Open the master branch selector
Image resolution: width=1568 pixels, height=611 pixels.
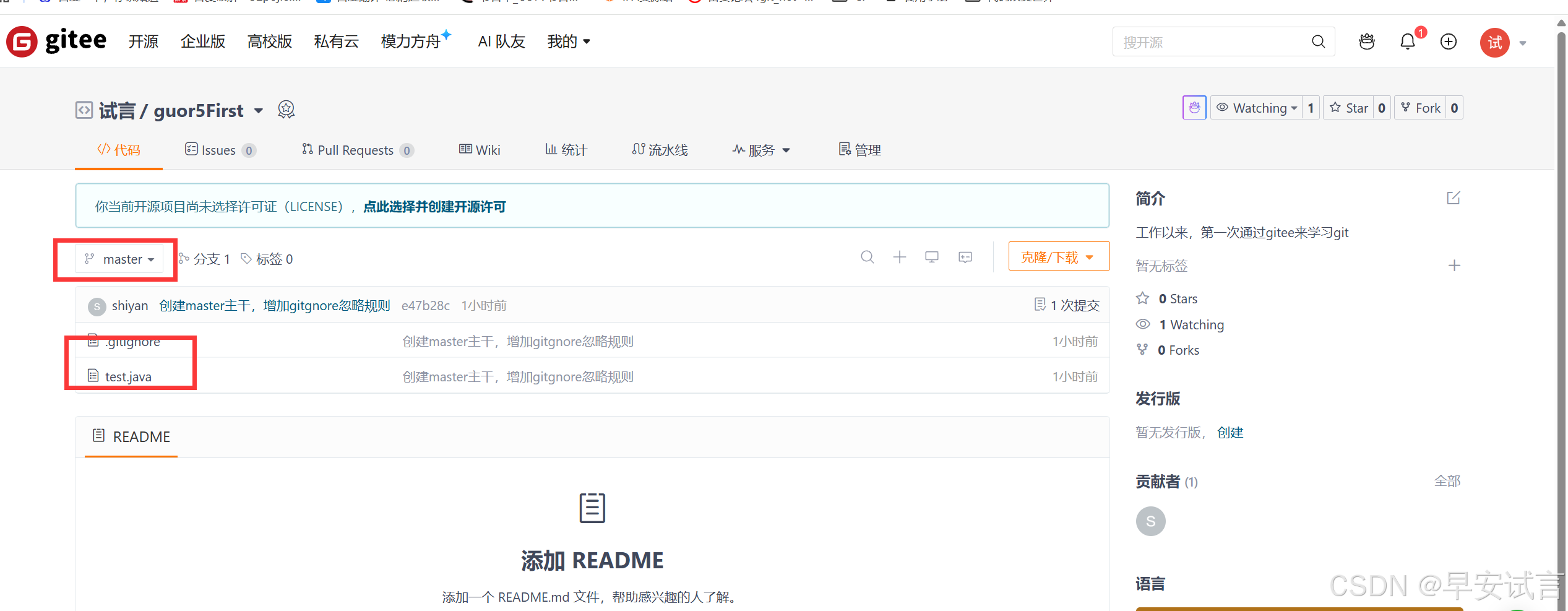point(119,259)
